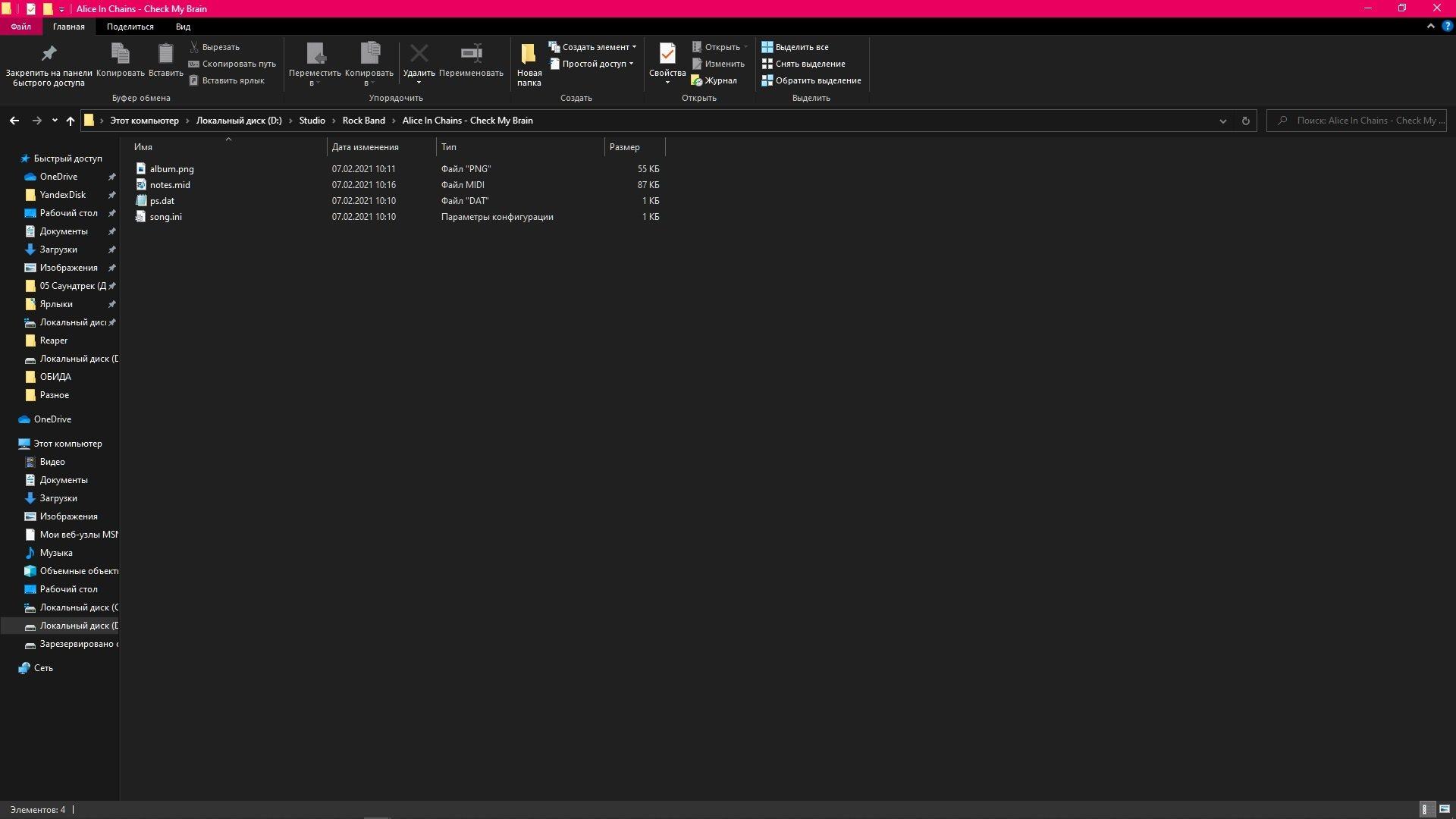
Task: Open ОБИДА folder in sidebar
Action: pos(55,377)
